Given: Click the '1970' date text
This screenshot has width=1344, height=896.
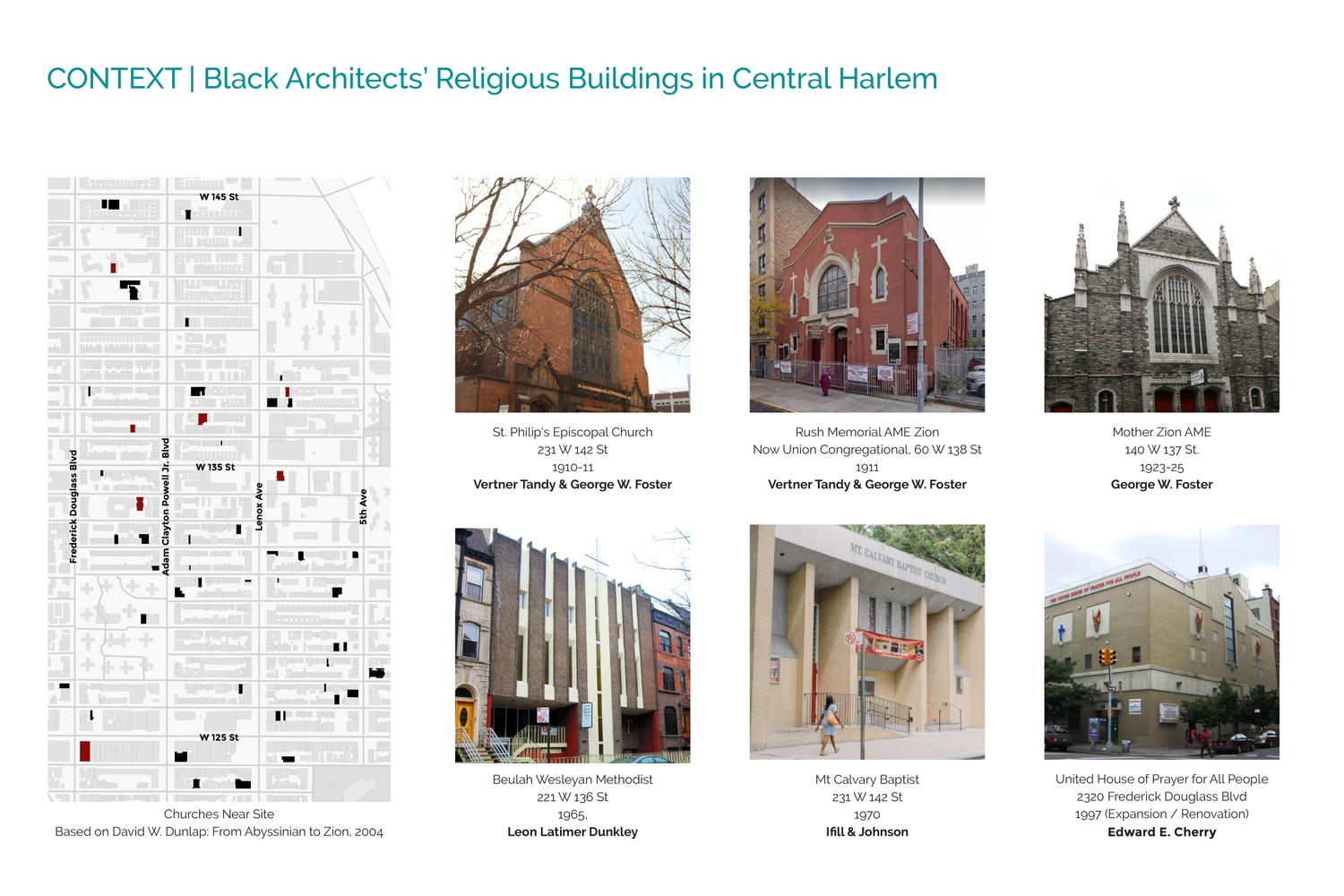Looking at the screenshot, I should pyautogui.click(x=867, y=814).
